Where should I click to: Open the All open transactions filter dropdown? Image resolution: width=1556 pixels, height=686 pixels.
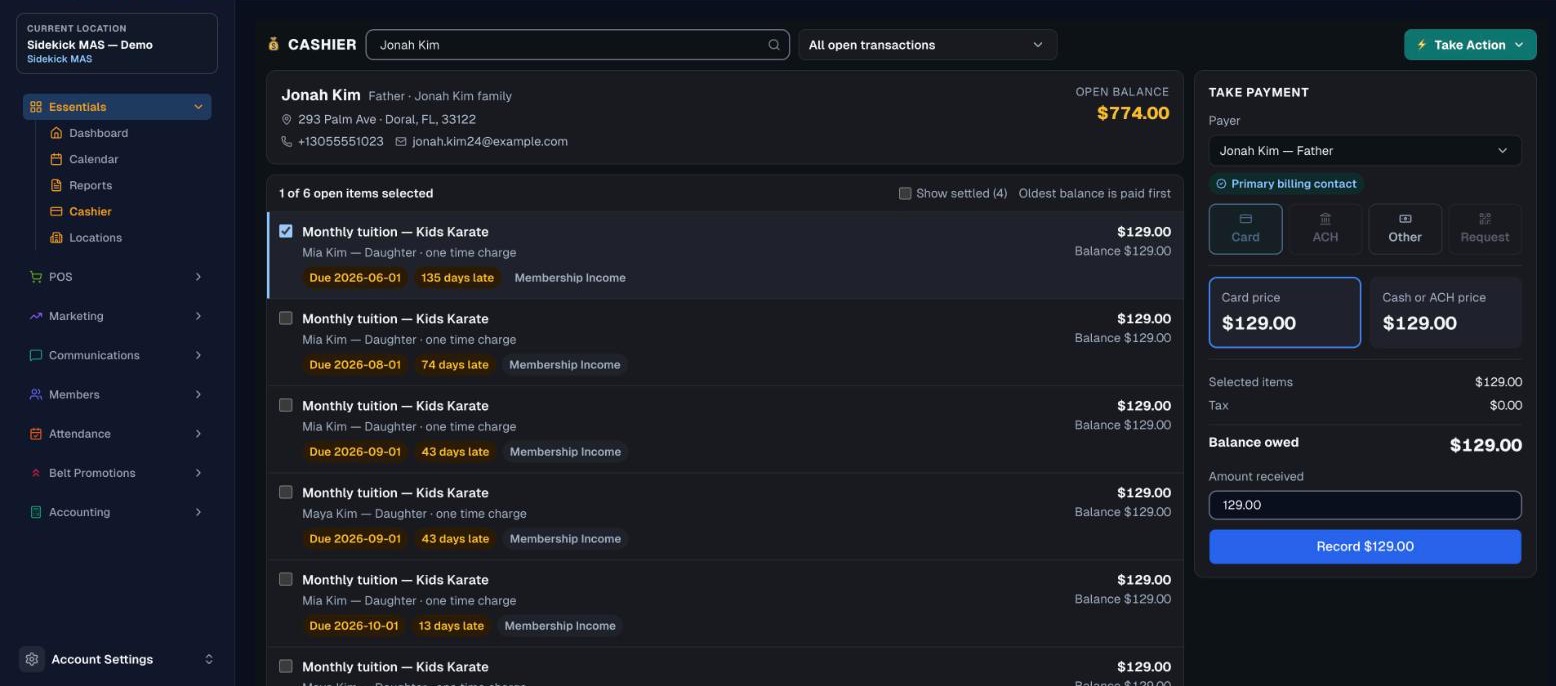point(927,45)
